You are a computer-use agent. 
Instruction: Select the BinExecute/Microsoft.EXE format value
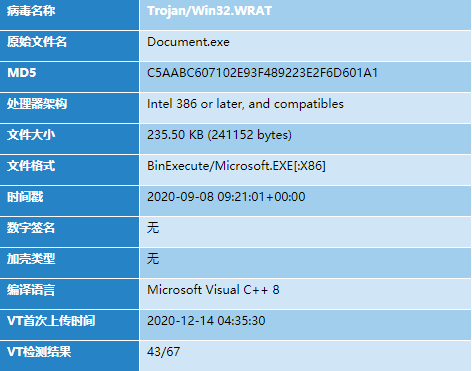click(236, 166)
